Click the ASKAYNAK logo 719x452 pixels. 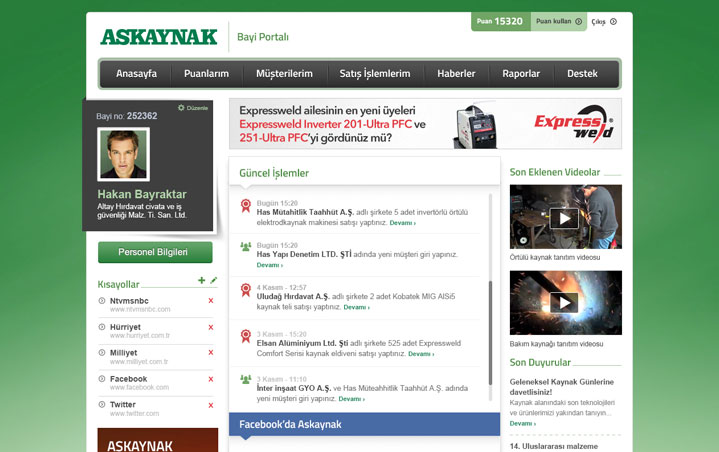[x=159, y=37]
